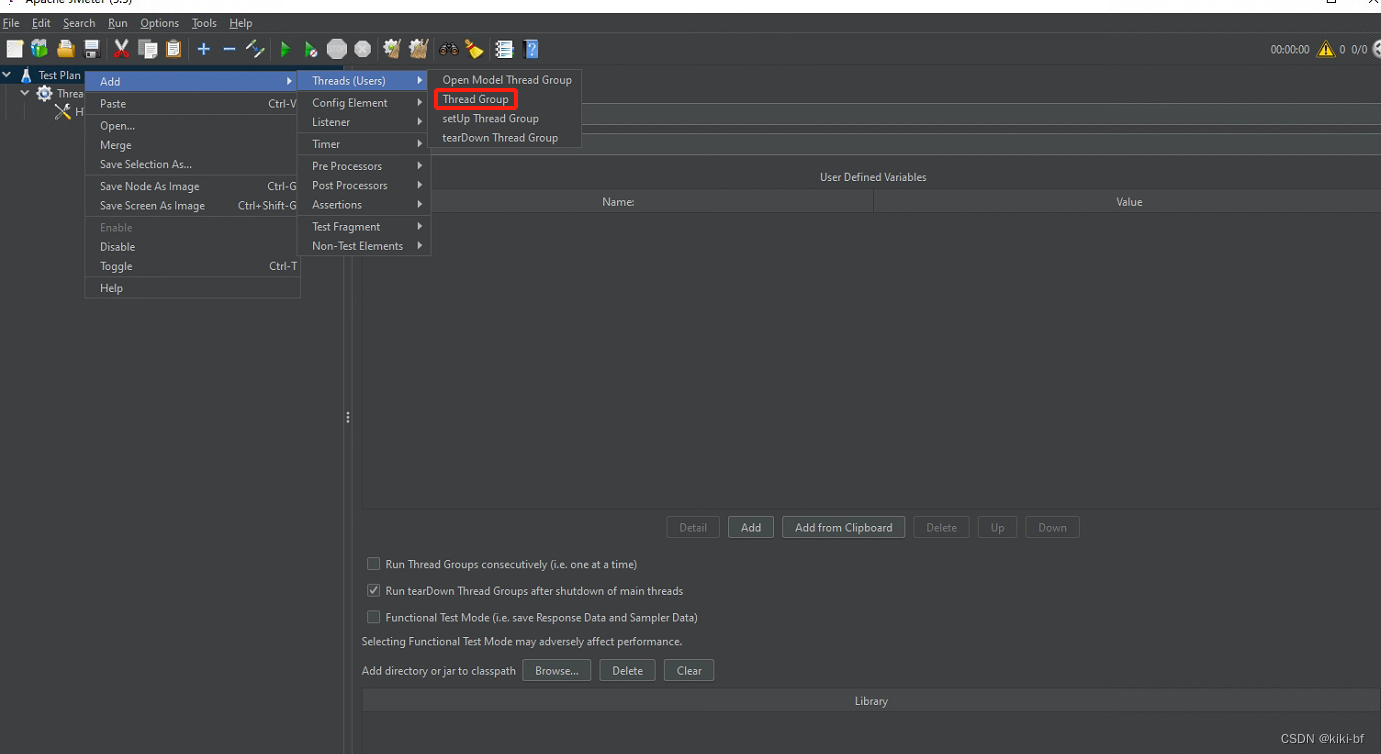Collapse the Test Plan tree node arrow
This screenshot has width=1381, height=754.
8,75
